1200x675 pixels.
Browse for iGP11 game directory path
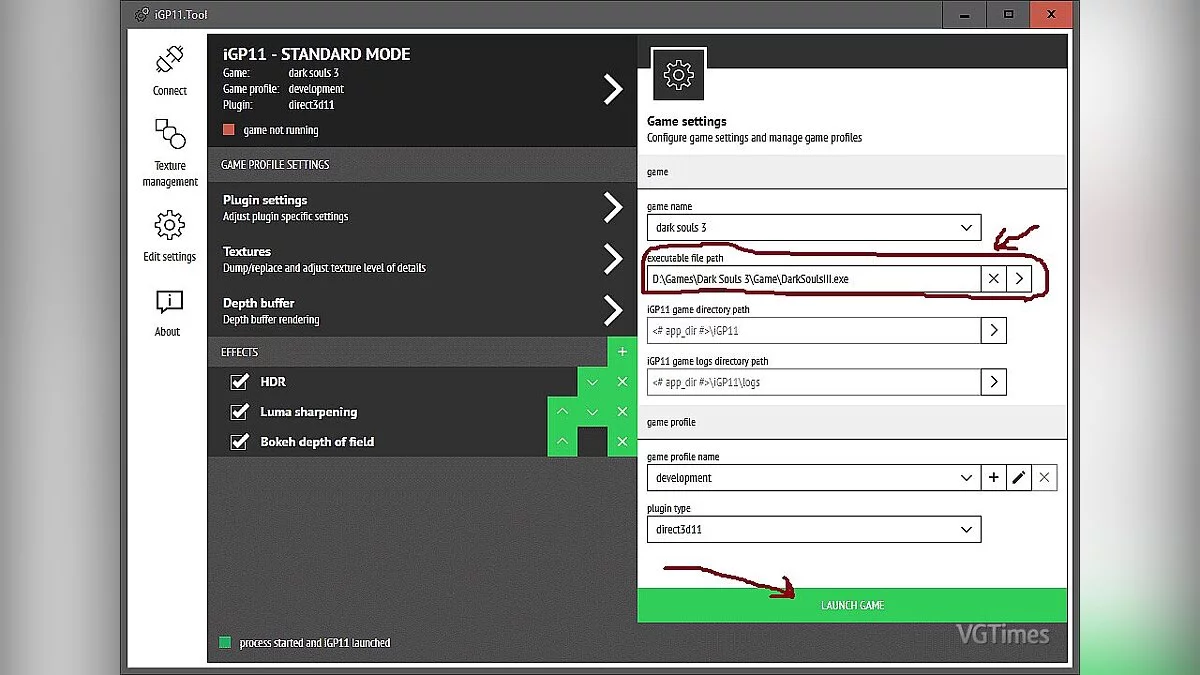tap(993, 330)
